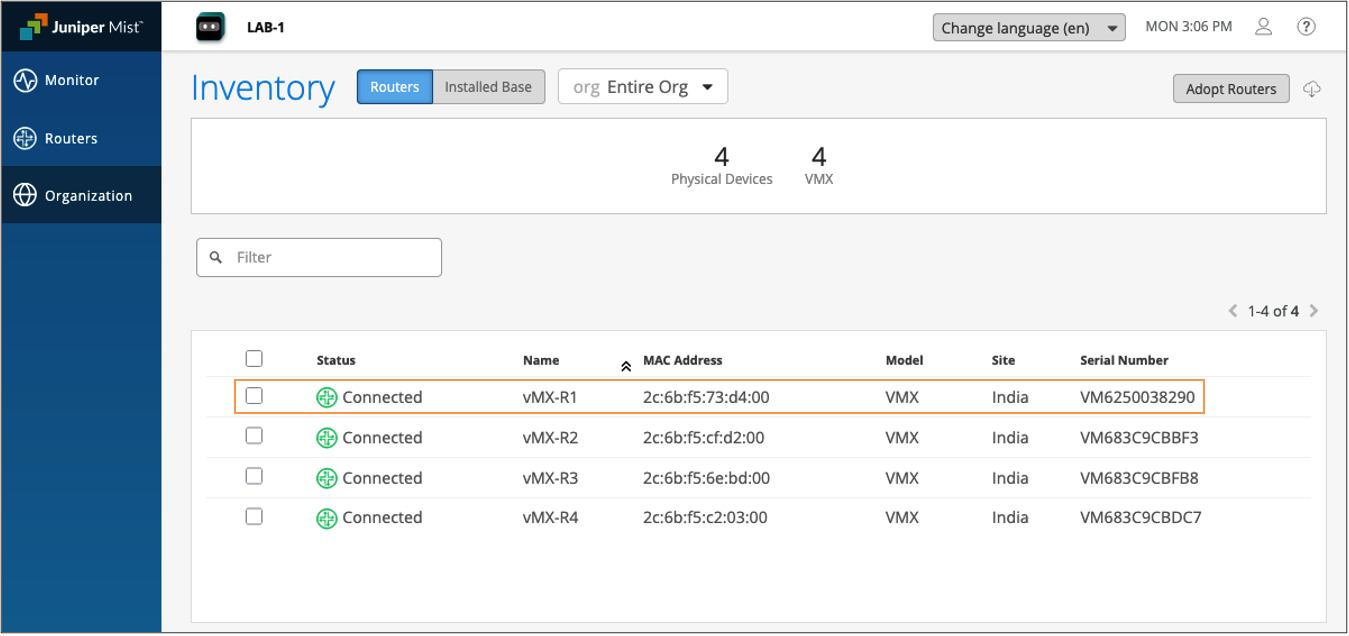
Task: Switch to the Installed Base tab
Action: (x=488, y=87)
